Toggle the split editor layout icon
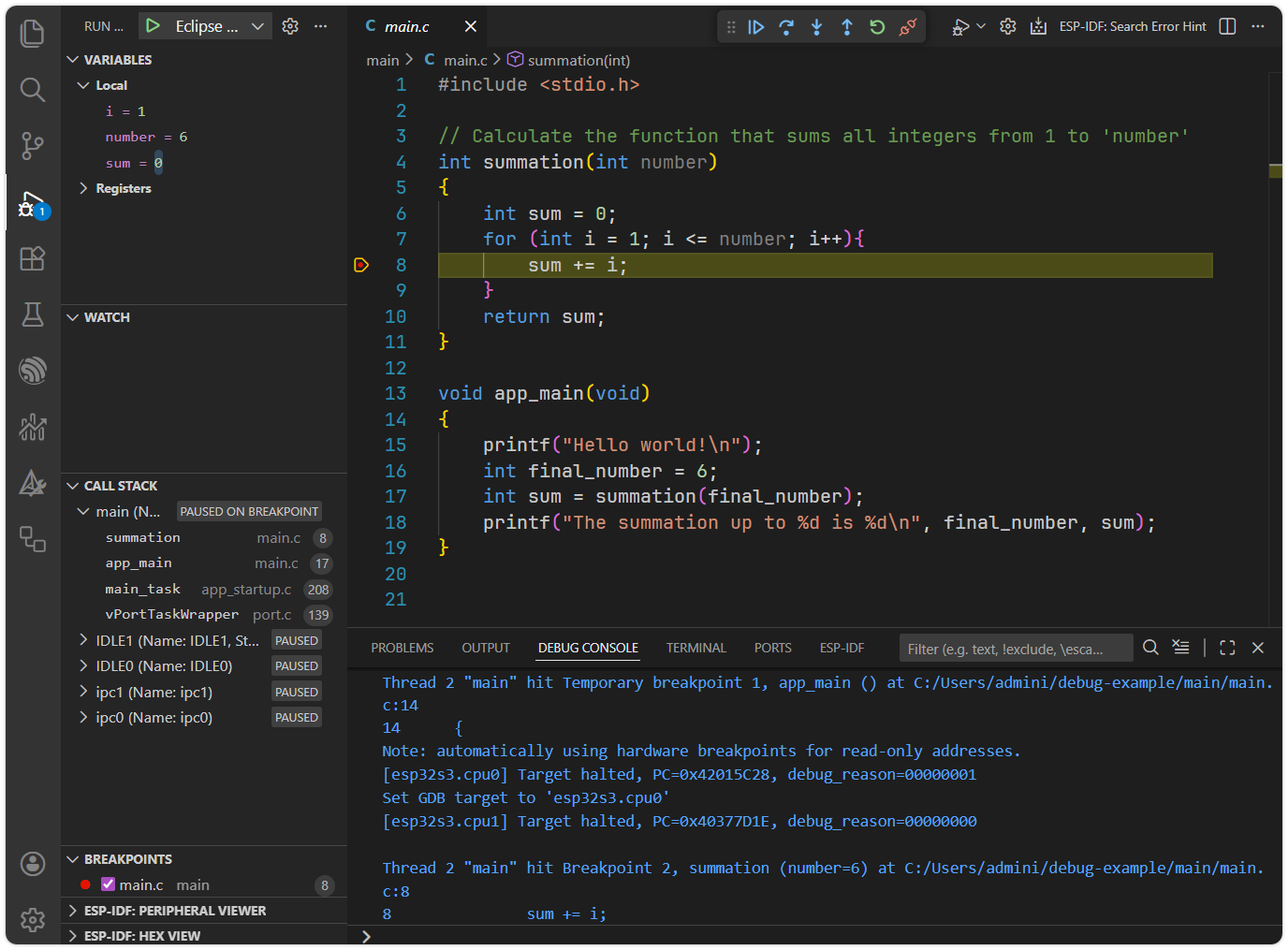Screen dimensions: 1288x950 1227,26
